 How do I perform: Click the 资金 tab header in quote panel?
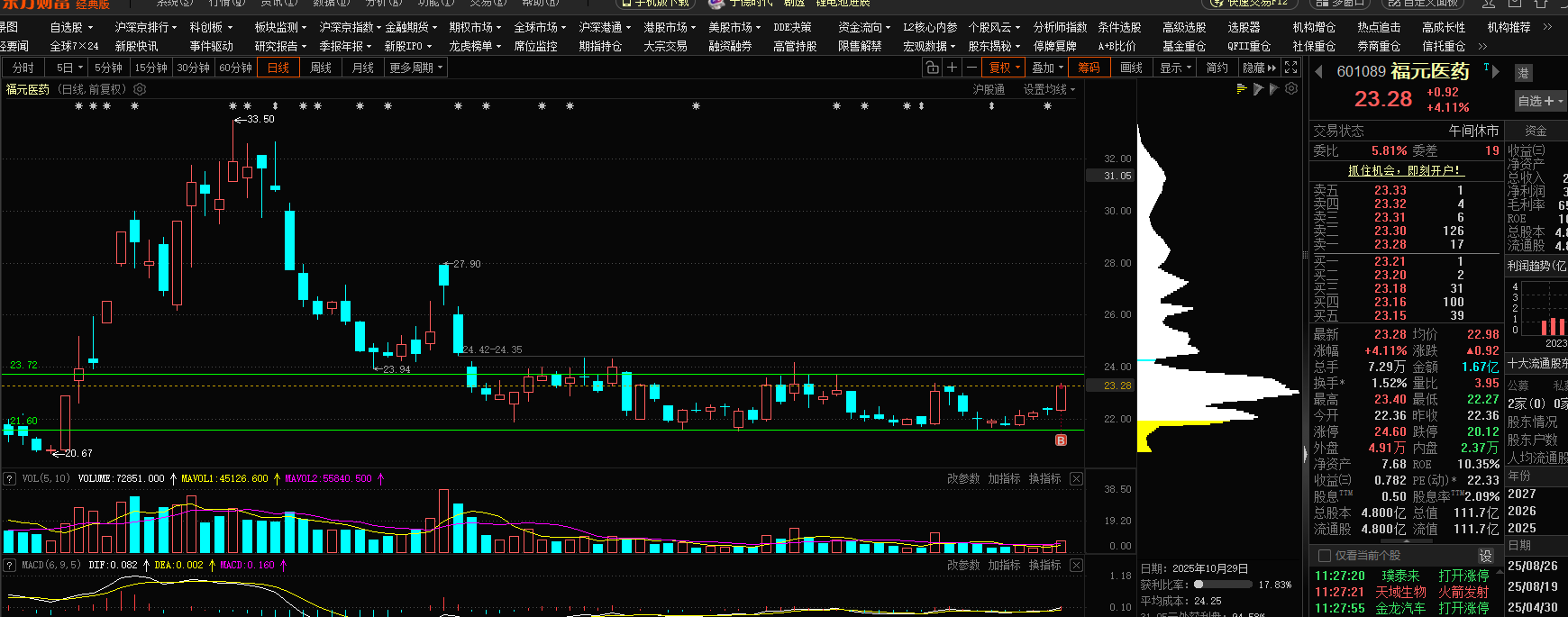pos(1536,131)
